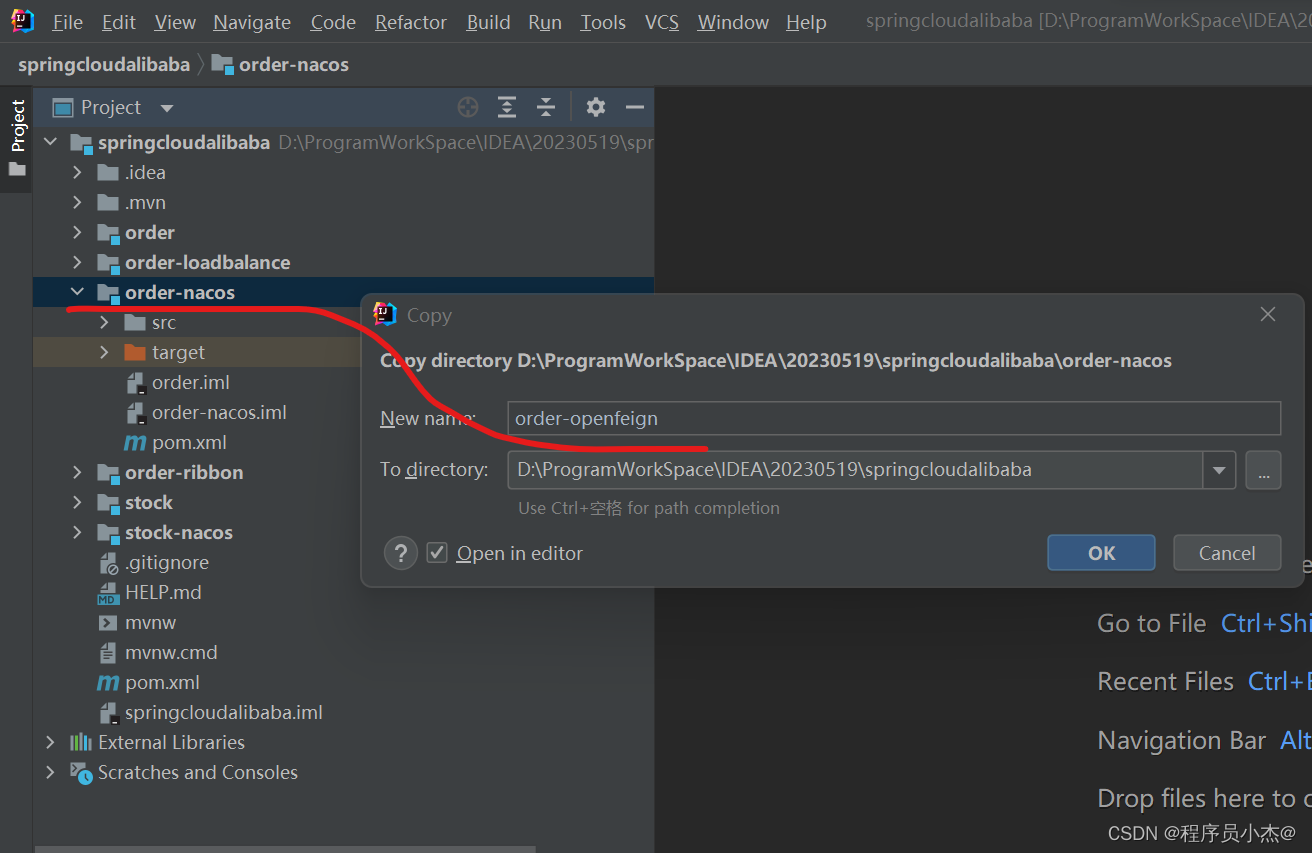Expand the .mvn folder

click(x=78, y=203)
